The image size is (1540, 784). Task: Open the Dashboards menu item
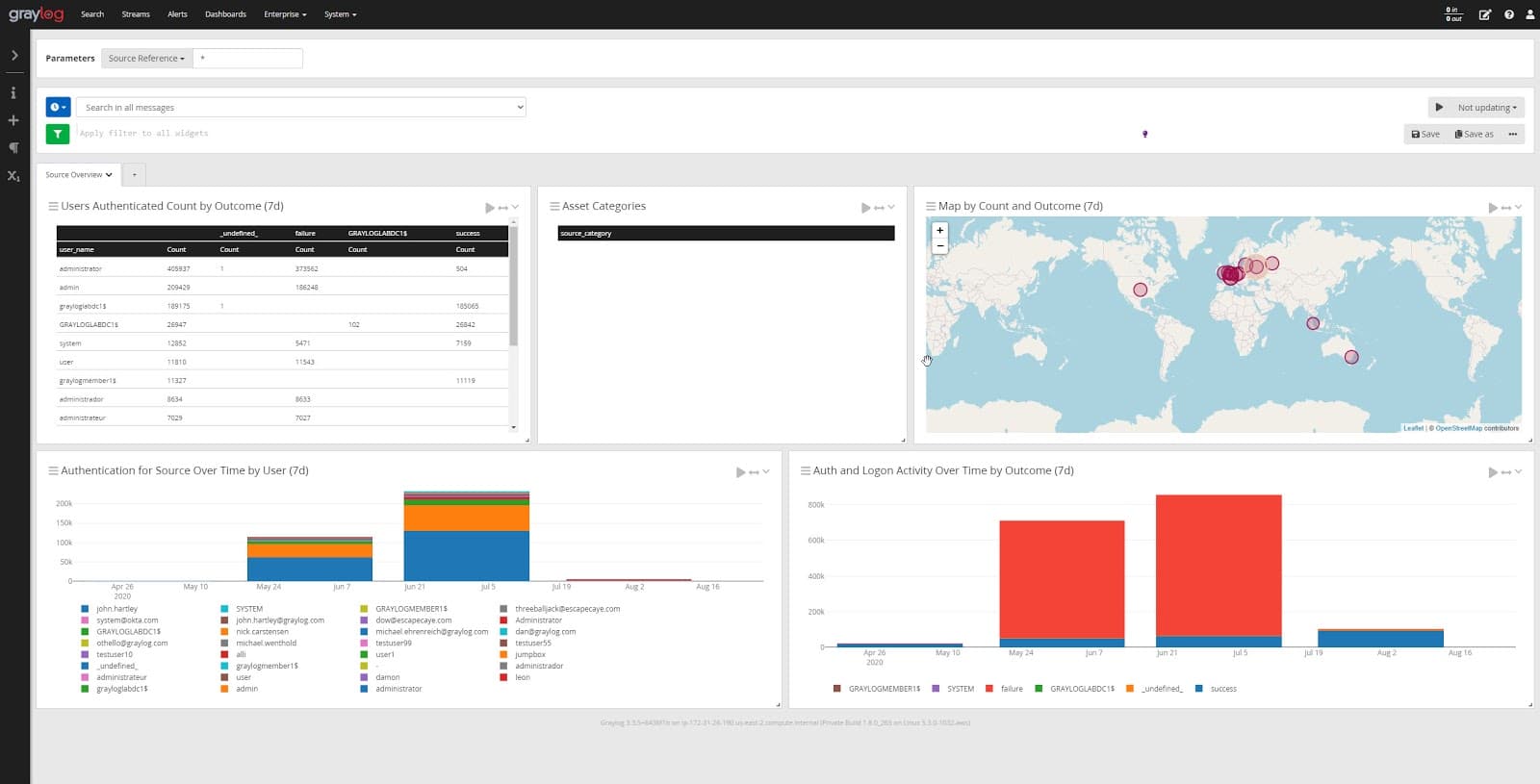pos(225,14)
